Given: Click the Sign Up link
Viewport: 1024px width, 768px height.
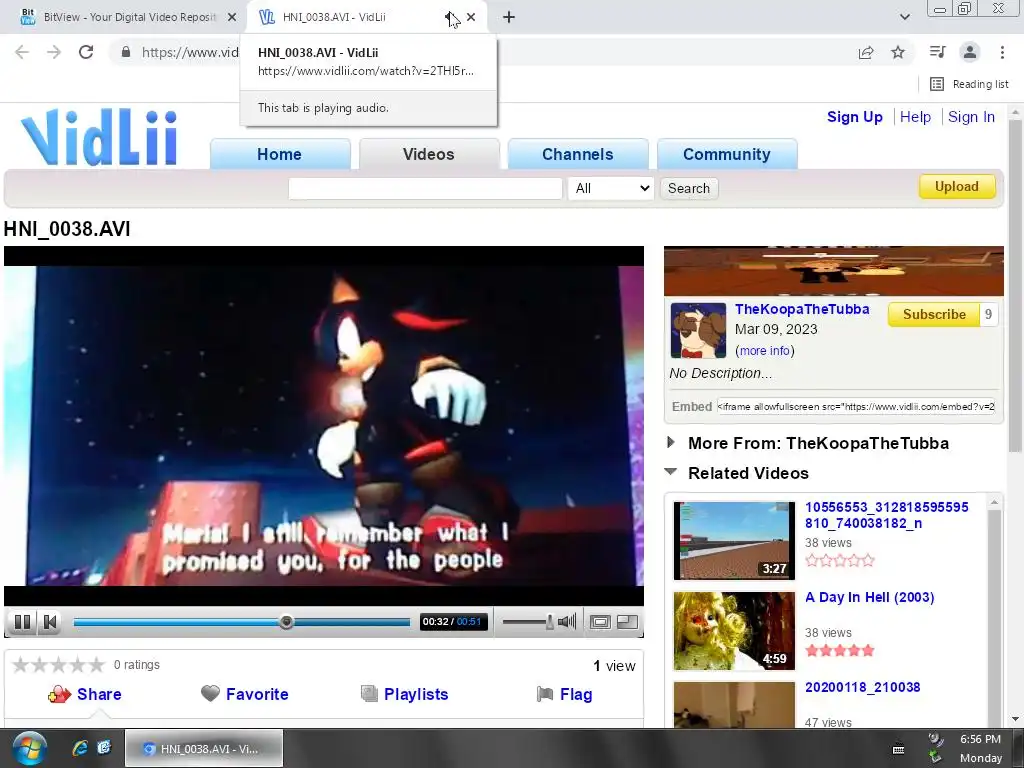Looking at the screenshot, I should (x=854, y=117).
